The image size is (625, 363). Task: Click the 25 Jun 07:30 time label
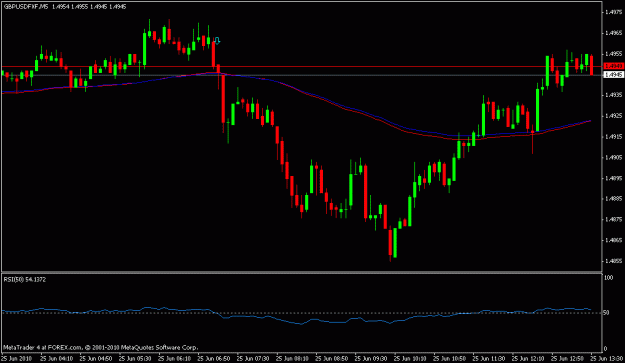click(x=254, y=358)
